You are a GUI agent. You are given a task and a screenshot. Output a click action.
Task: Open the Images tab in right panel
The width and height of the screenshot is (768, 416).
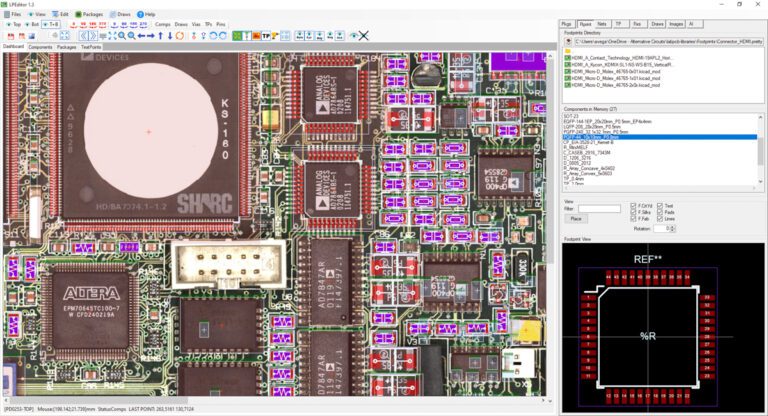tap(676, 24)
